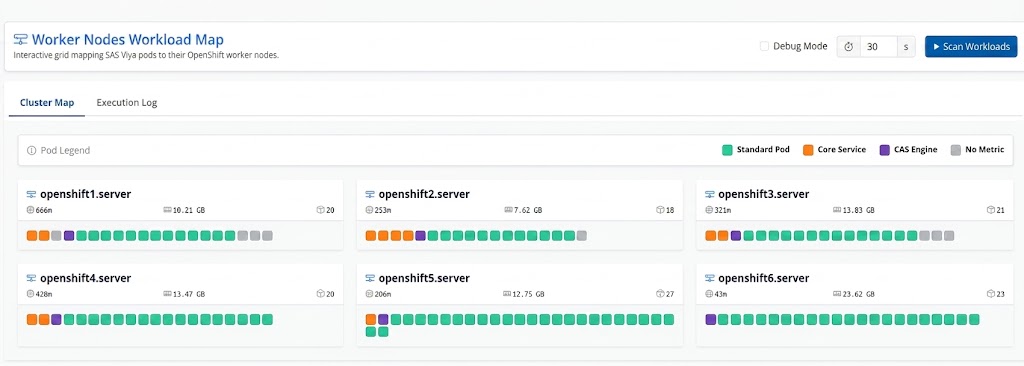
Task: Click the memory icon next to 10.21 GB
Action: coord(167,210)
